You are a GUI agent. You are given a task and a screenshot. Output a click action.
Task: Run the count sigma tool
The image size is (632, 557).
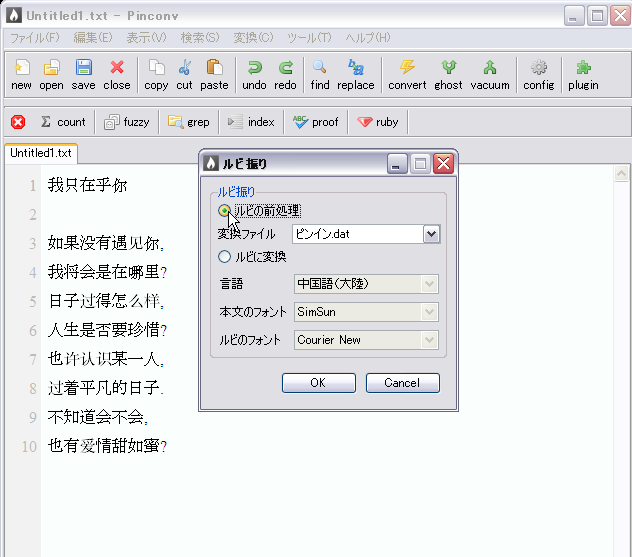pyautogui.click(x=63, y=122)
